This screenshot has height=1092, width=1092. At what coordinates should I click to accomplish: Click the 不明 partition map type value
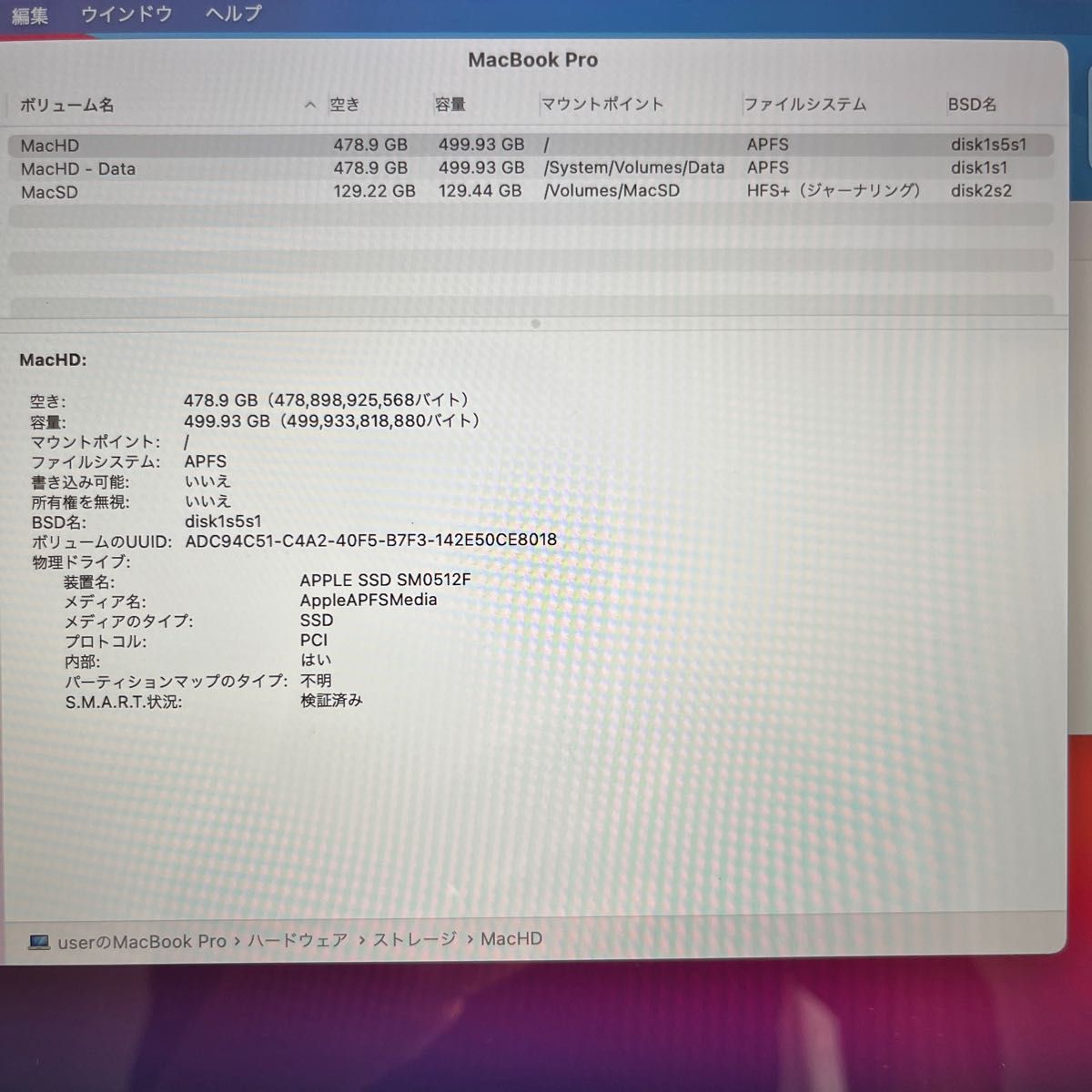click(x=316, y=681)
